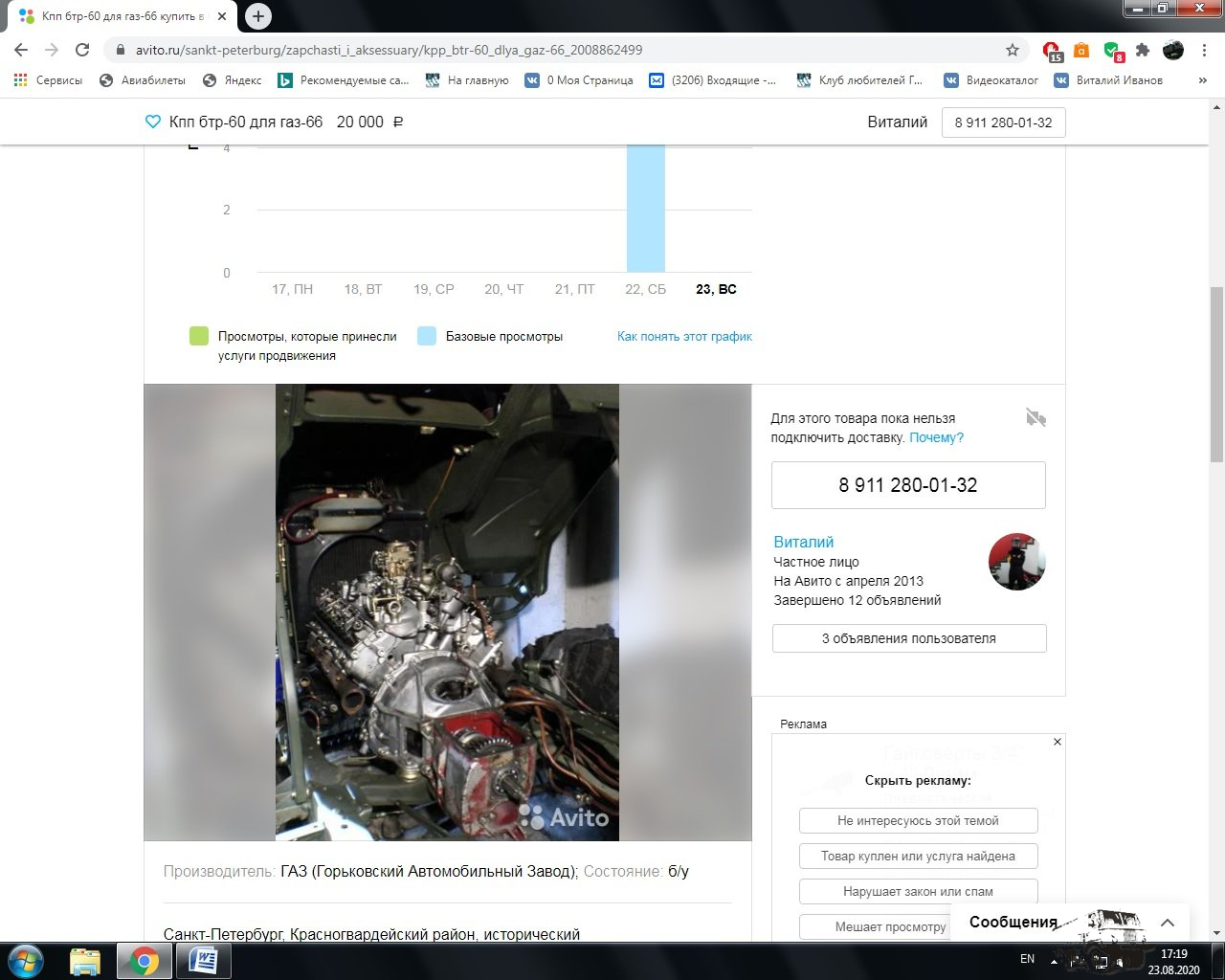1225x980 pixels.
Task: Open the (3206) Входящие mail bookmark
Action: (713, 80)
